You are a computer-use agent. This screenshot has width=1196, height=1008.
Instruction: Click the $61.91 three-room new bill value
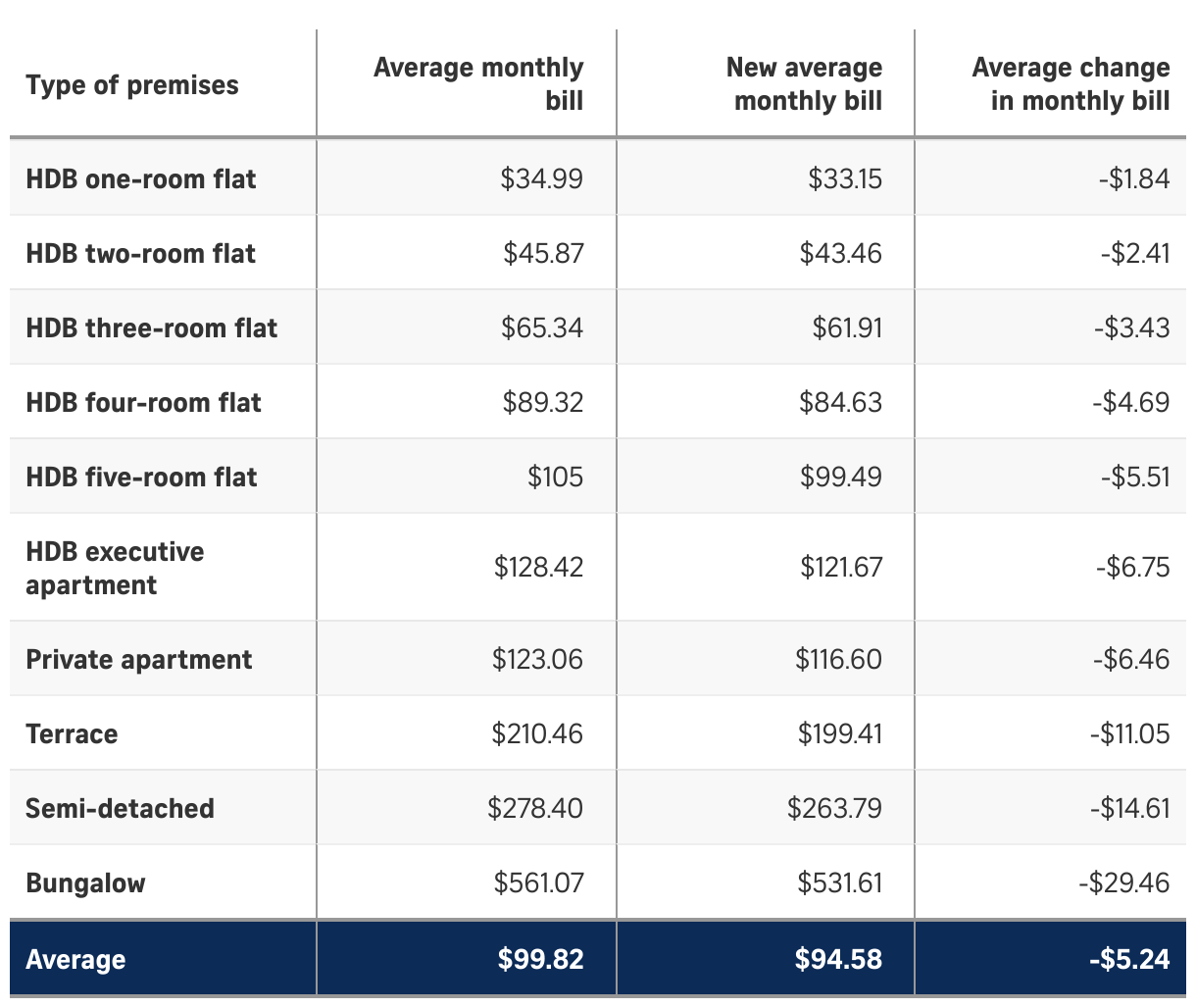[x=847, y=328]
